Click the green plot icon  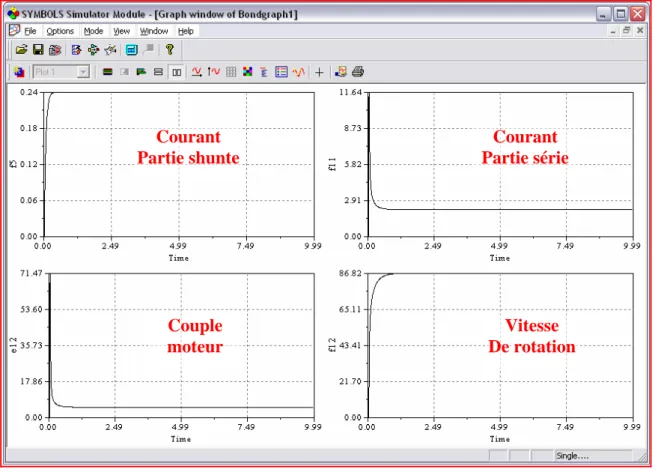pos(141,72)
